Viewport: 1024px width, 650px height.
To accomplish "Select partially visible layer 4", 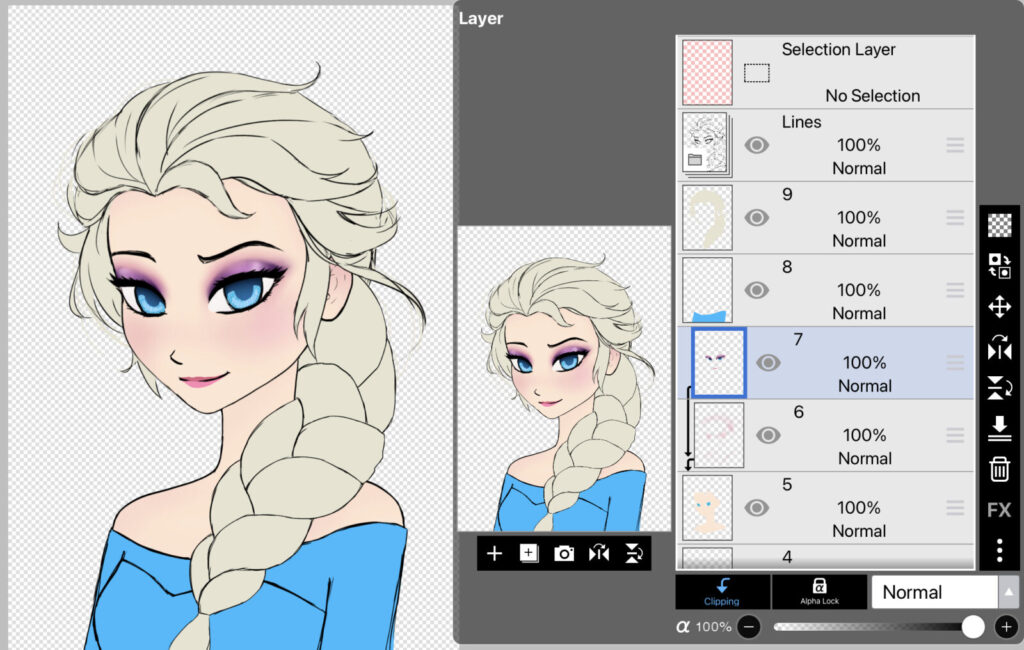I will click(826, 557).
